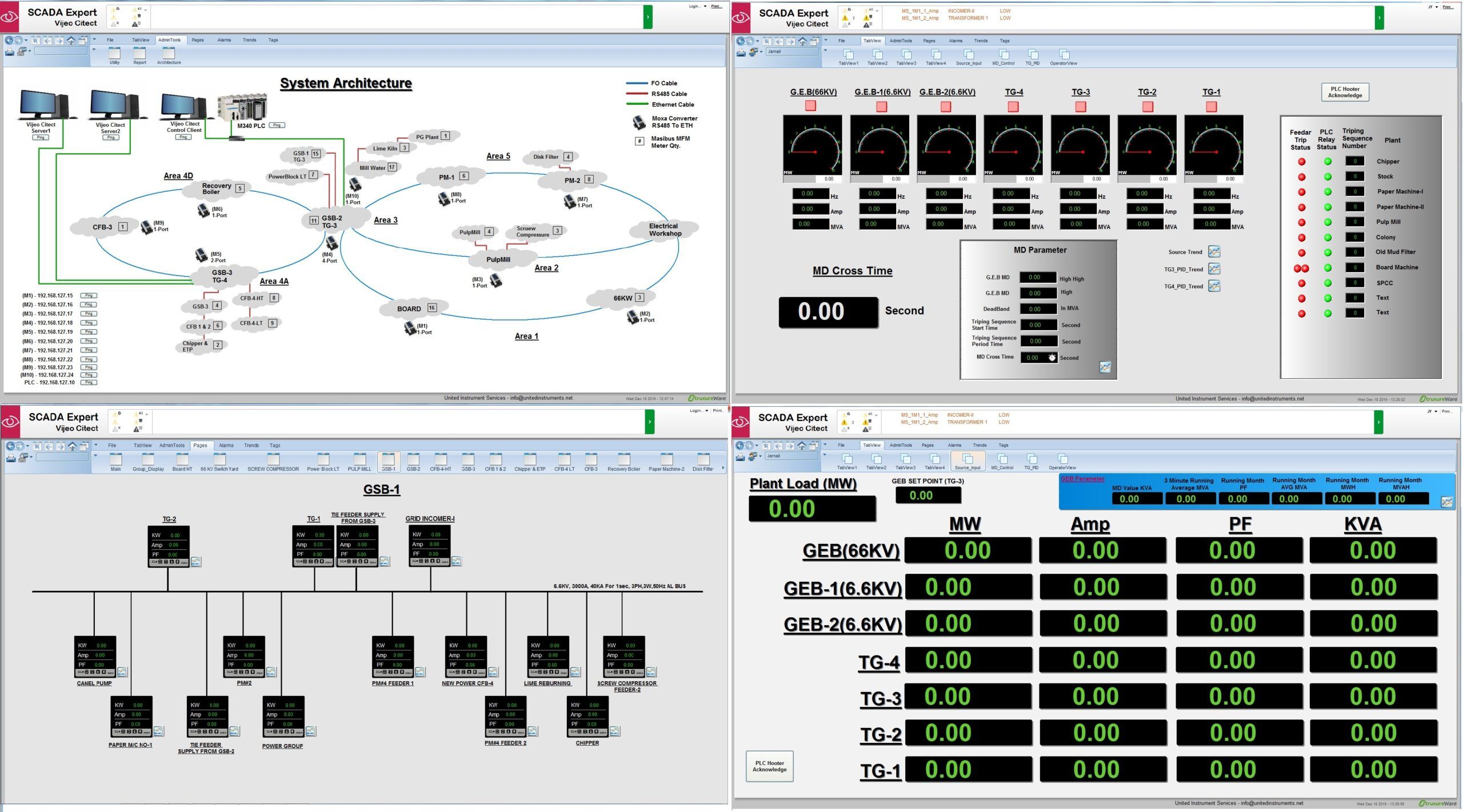Toggle red indicator under TG-4 gauge
The height and width of the screenshot is (812, 1463).
point(1013,106)
